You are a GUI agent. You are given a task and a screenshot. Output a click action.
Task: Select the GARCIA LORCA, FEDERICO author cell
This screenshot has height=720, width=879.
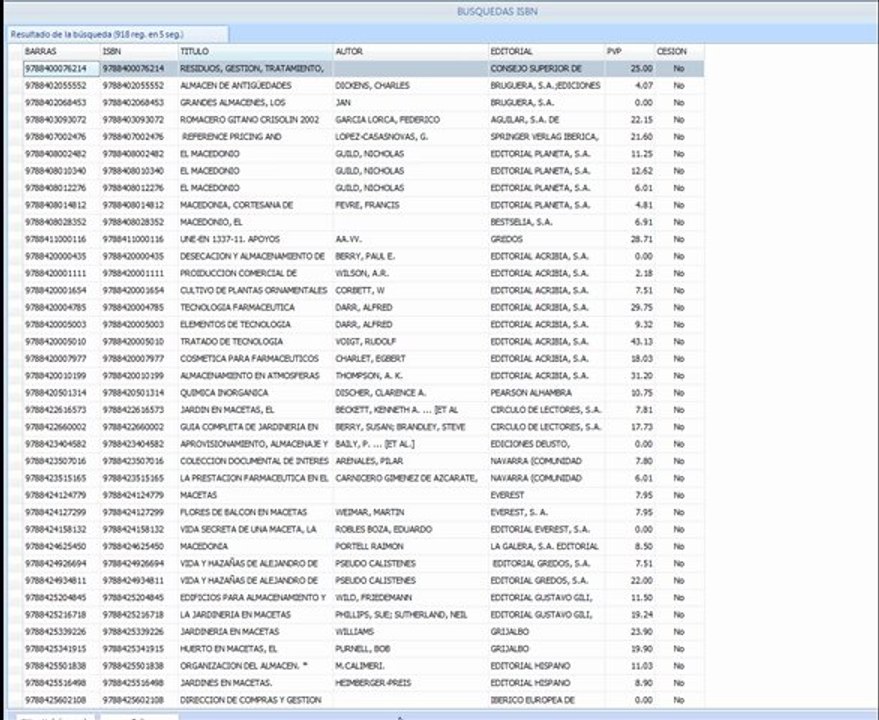tap(410, 119)
